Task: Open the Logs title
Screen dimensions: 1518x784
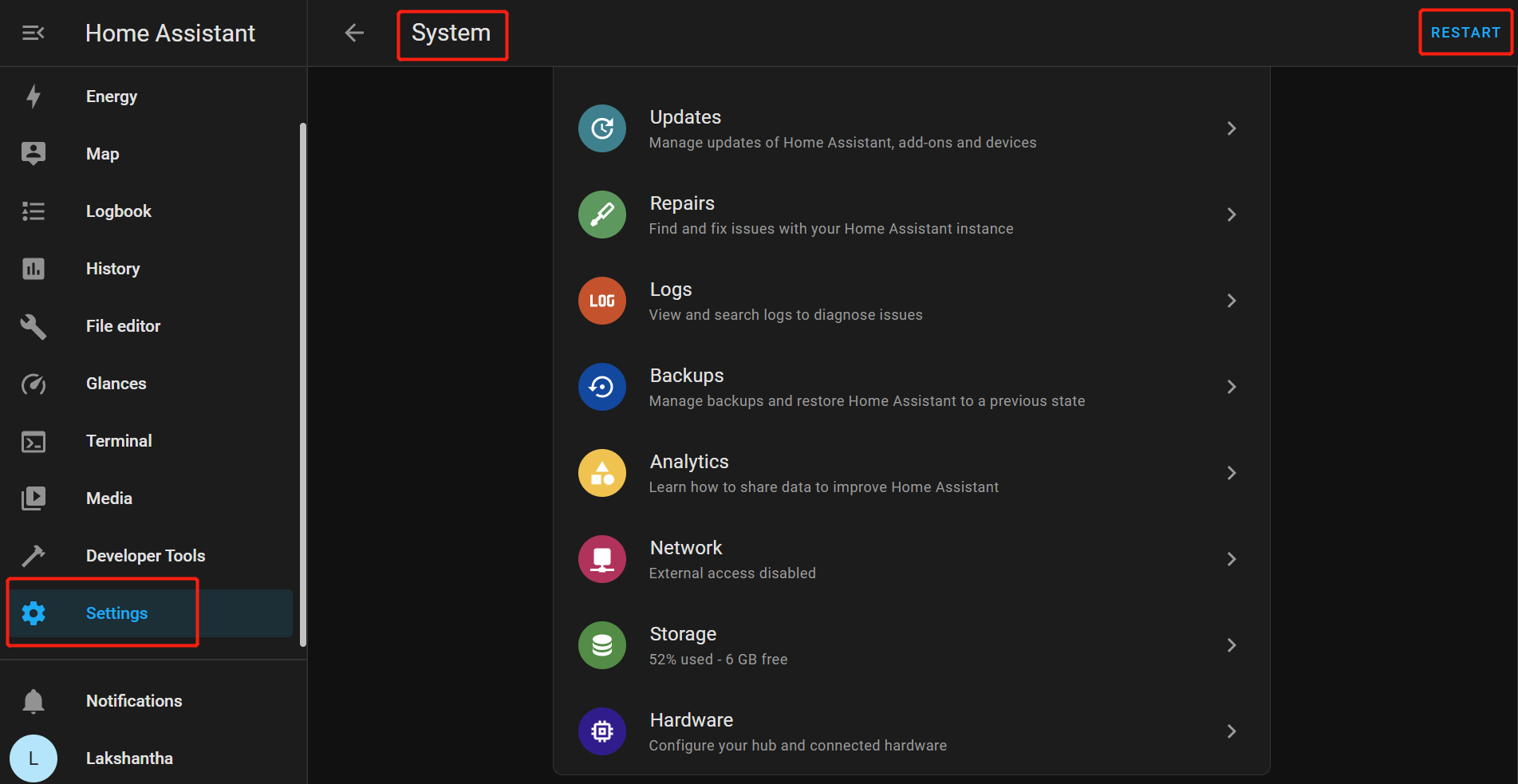Action: (x=671, y=290)
